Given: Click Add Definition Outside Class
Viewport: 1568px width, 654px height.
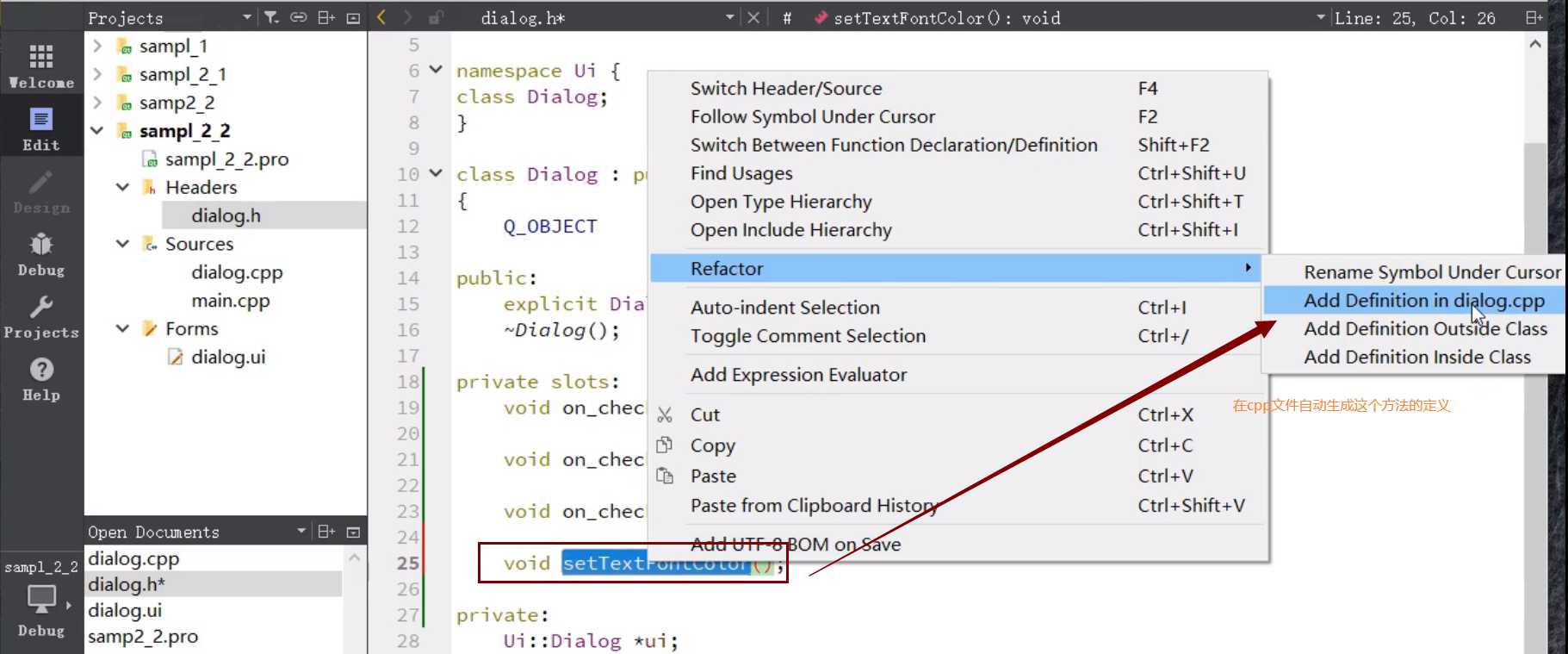Looking at the screenshot, I should pyautogui.click(x=1425, y=329).
